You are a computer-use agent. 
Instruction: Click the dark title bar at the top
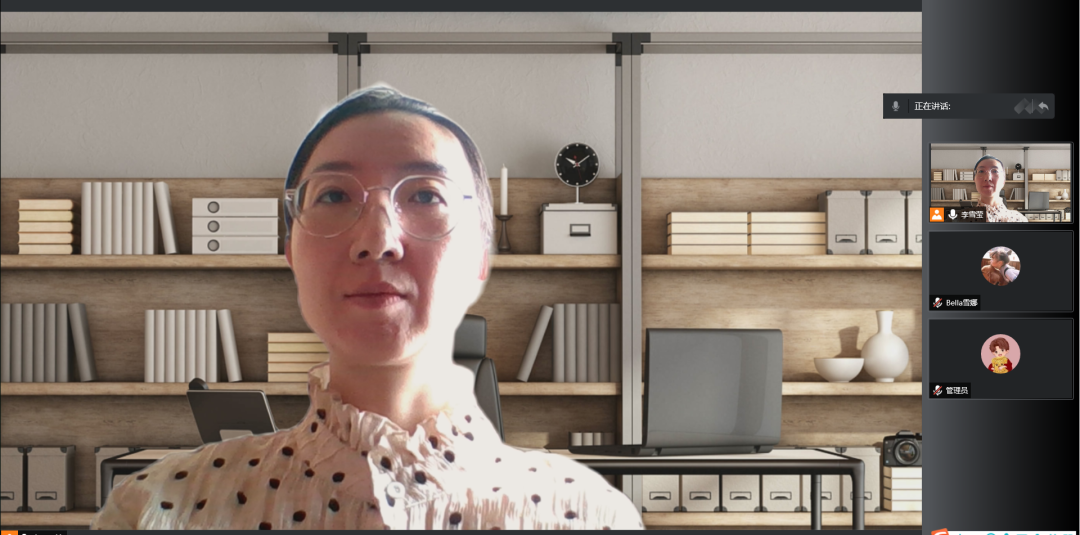pos(460,5)
